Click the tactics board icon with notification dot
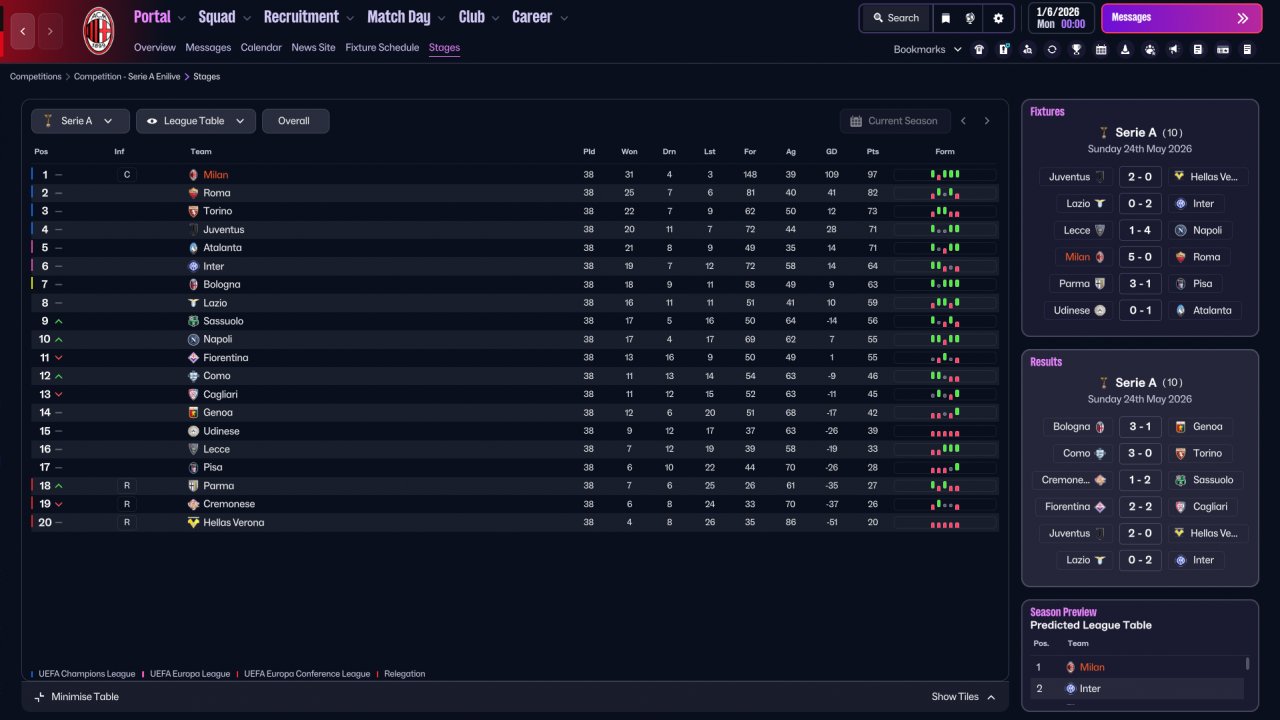Screen dimensions: 1280x720 pos(1004,49)
